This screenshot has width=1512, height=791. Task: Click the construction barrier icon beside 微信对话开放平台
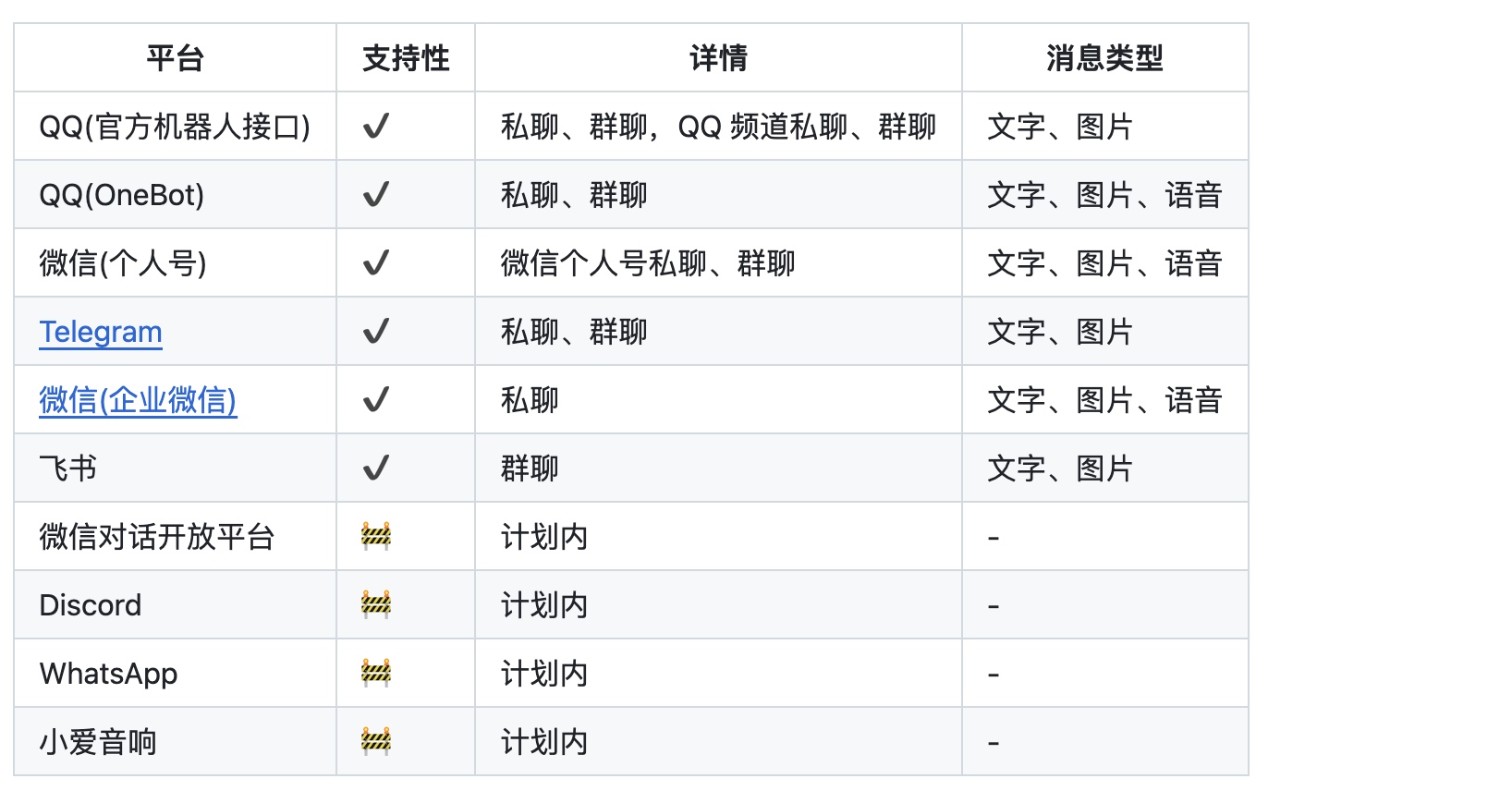pyautogui.click(x=376, y=537)
